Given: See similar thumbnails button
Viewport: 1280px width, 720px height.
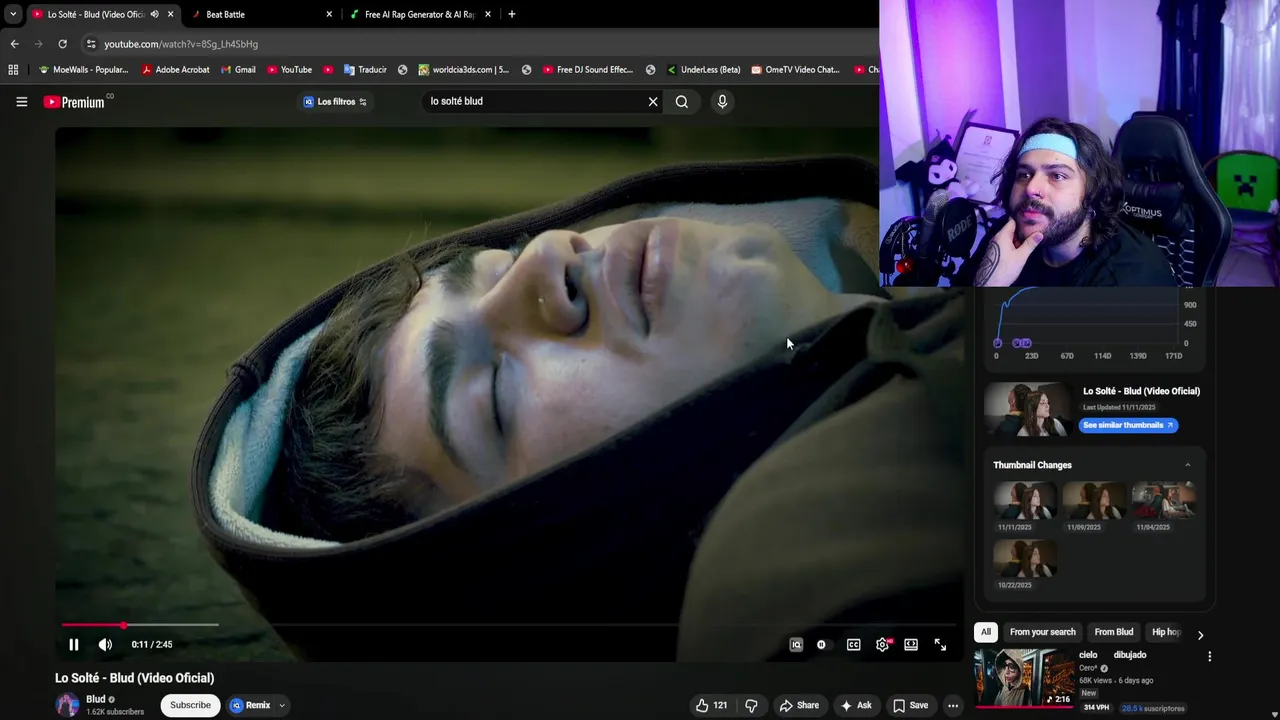Looking at the screenshot, I should 1128,425.
